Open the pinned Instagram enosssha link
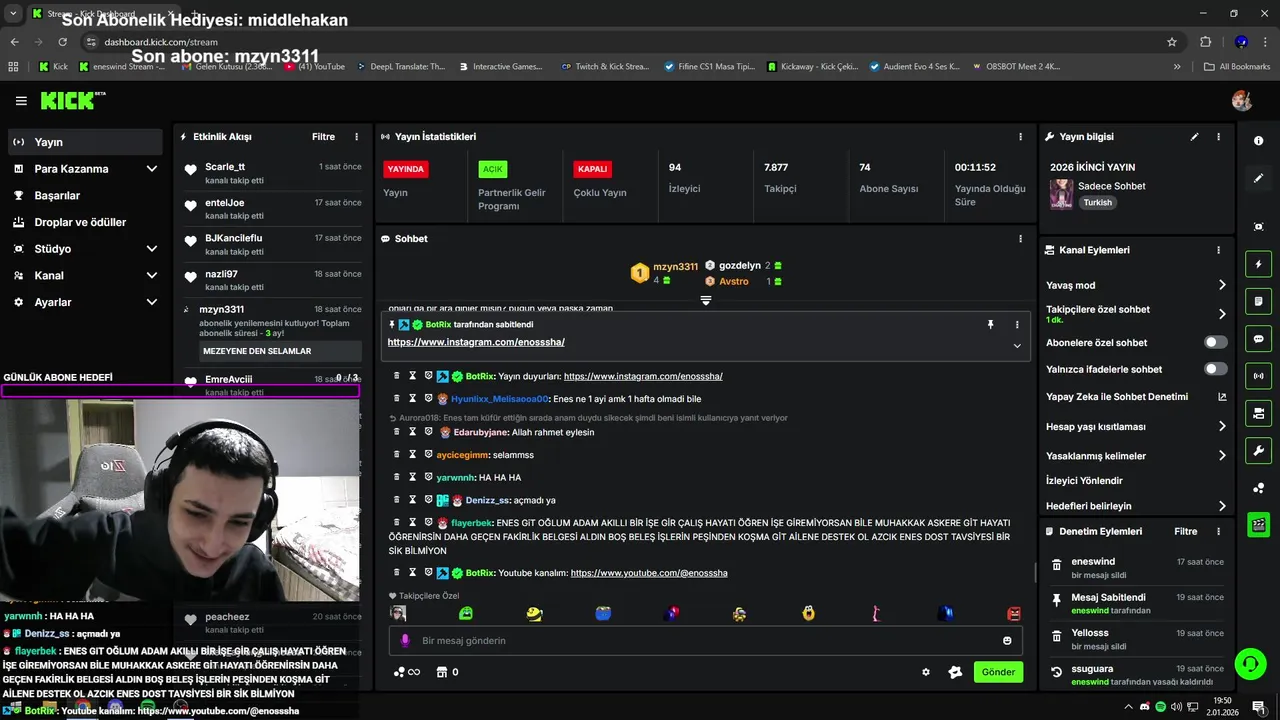Image resolution: width=1280 pixels, height=720 pixels. [476, 342]
